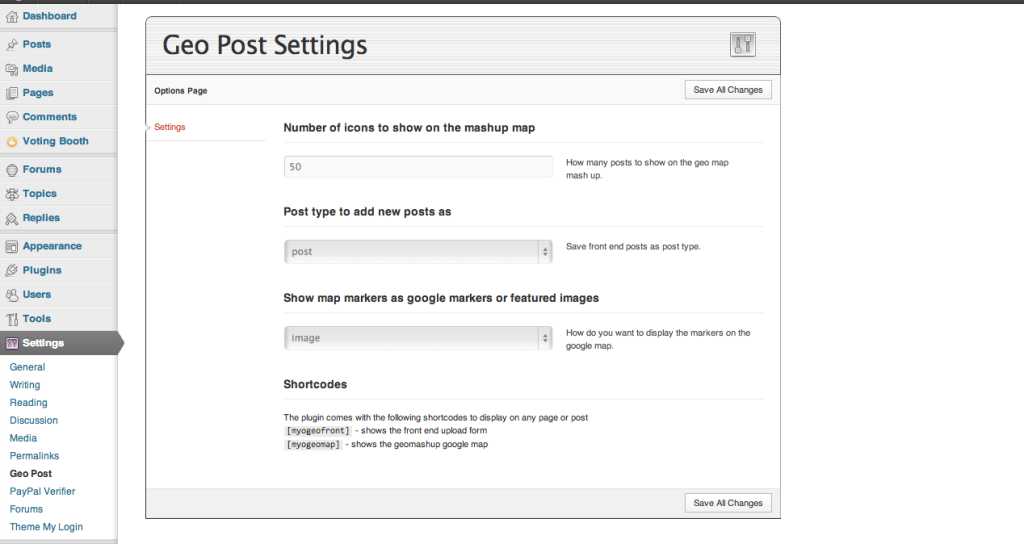Select the Settings tab in options page
This screenshot has height=544, width=1024.
[x=170, y=127]
